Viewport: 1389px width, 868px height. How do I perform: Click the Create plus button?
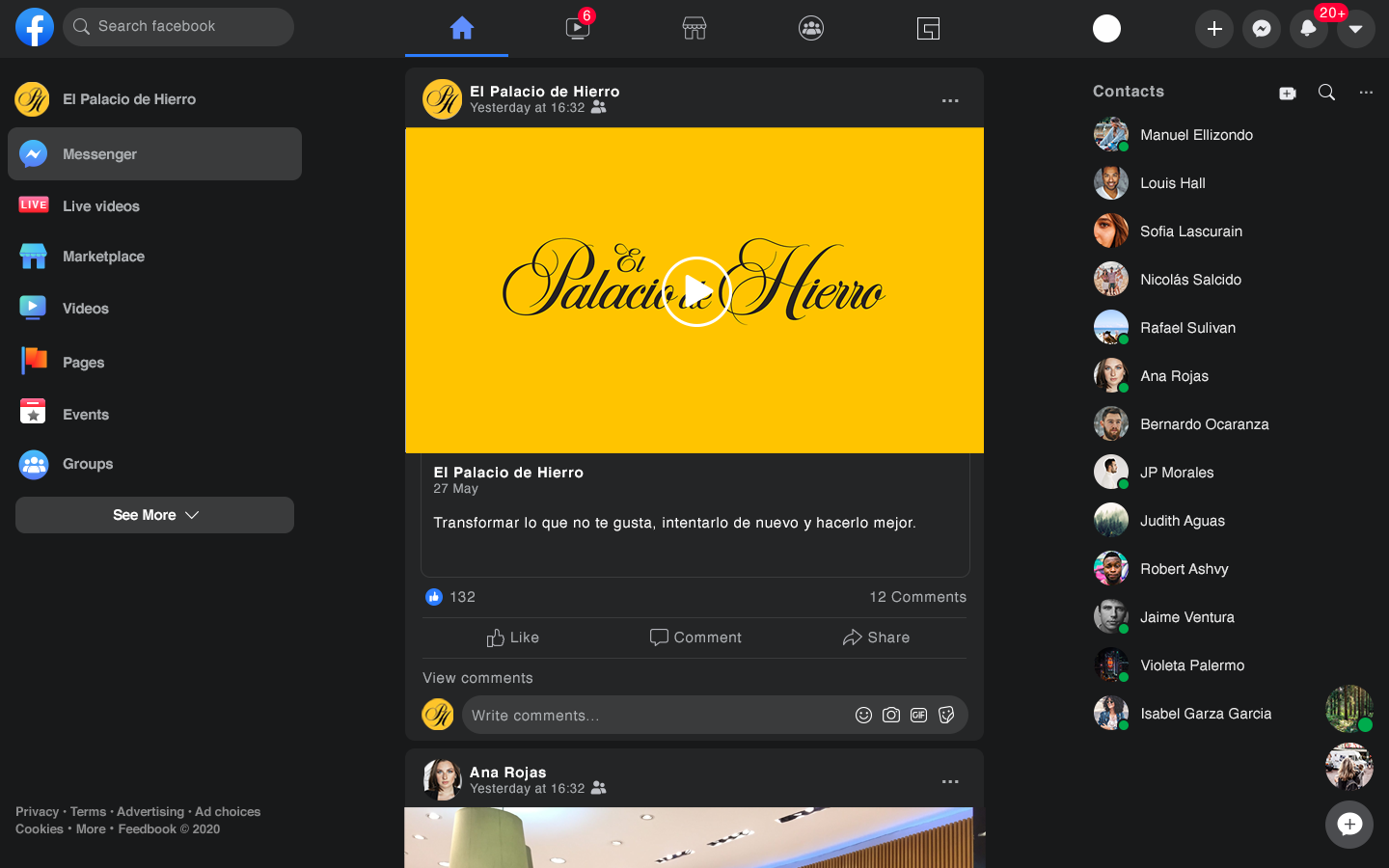click(x=1214, y=29)
